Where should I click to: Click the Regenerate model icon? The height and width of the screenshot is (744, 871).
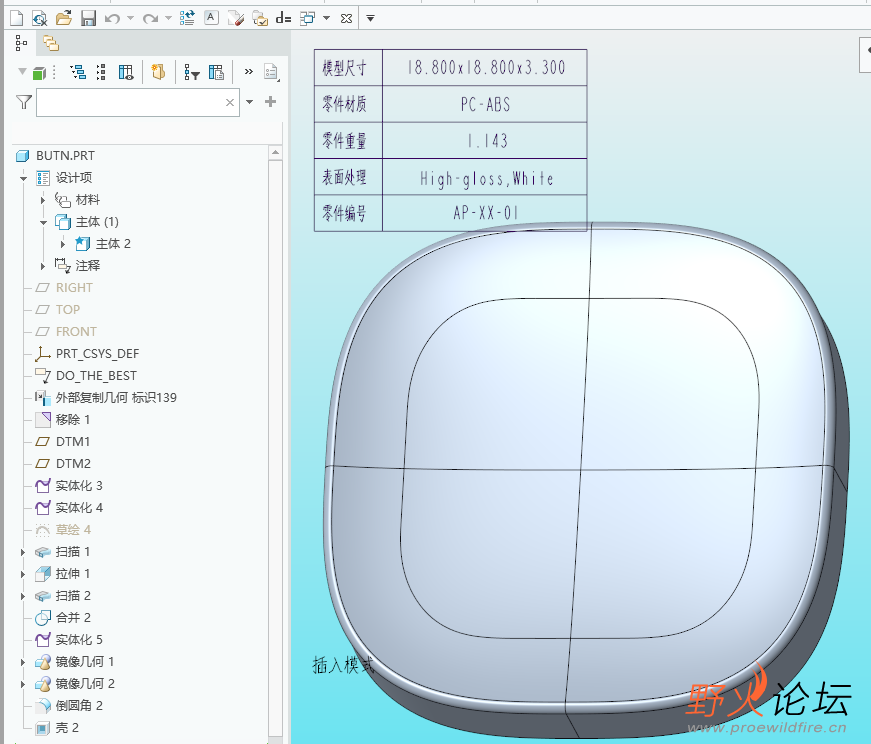(187, 18)
